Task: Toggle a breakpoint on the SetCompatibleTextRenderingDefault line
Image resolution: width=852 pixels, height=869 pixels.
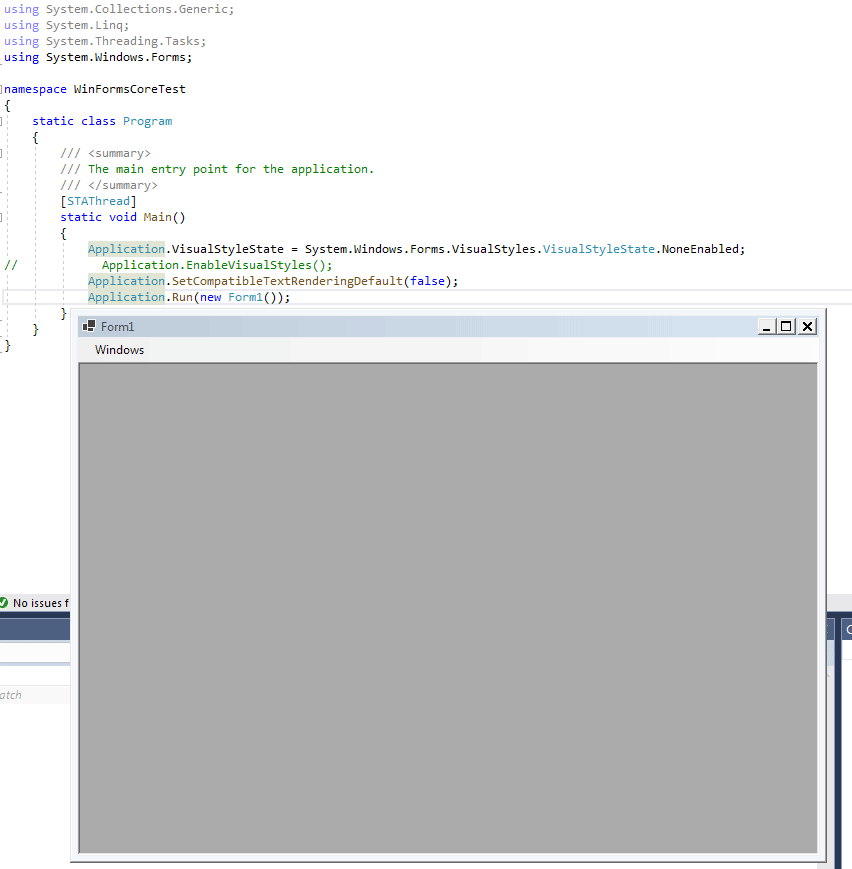Action: coord(4,281)
